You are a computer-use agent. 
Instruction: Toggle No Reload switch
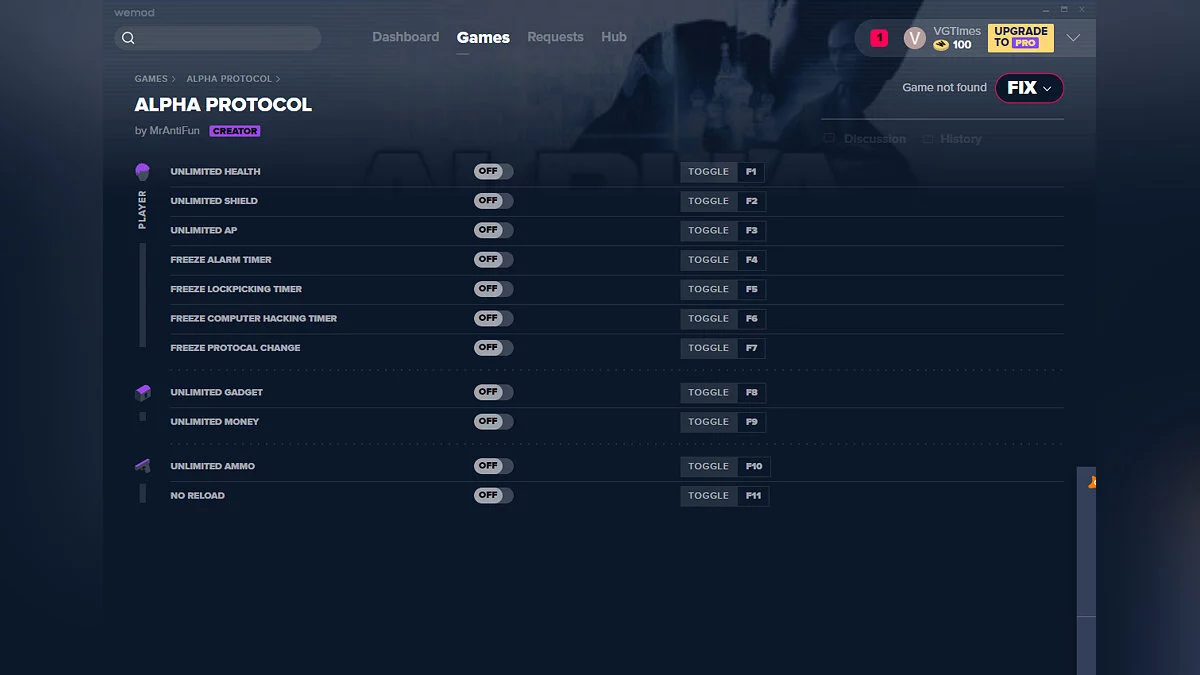pos(493,495)
